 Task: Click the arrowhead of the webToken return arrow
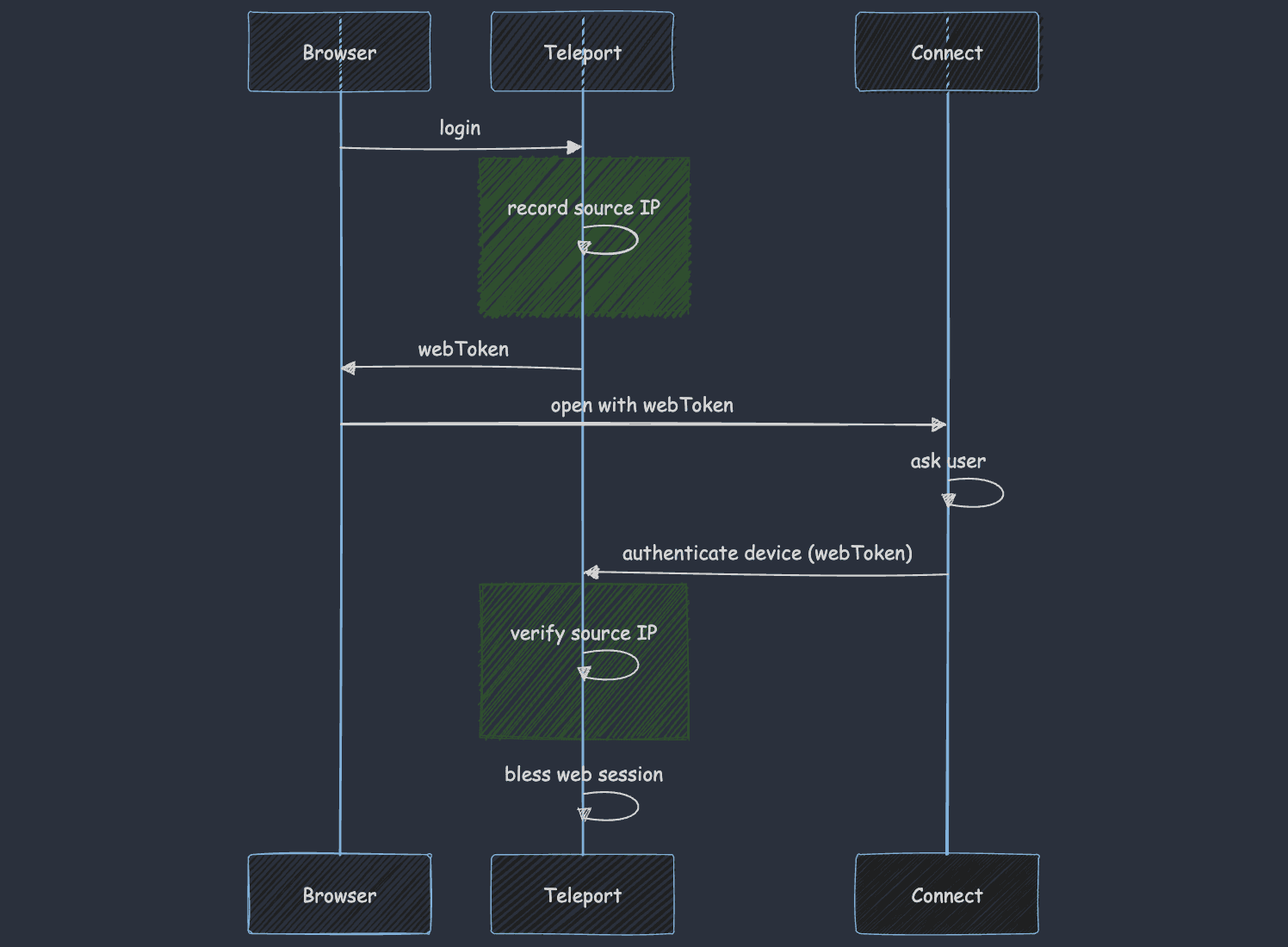click(349, 368)
